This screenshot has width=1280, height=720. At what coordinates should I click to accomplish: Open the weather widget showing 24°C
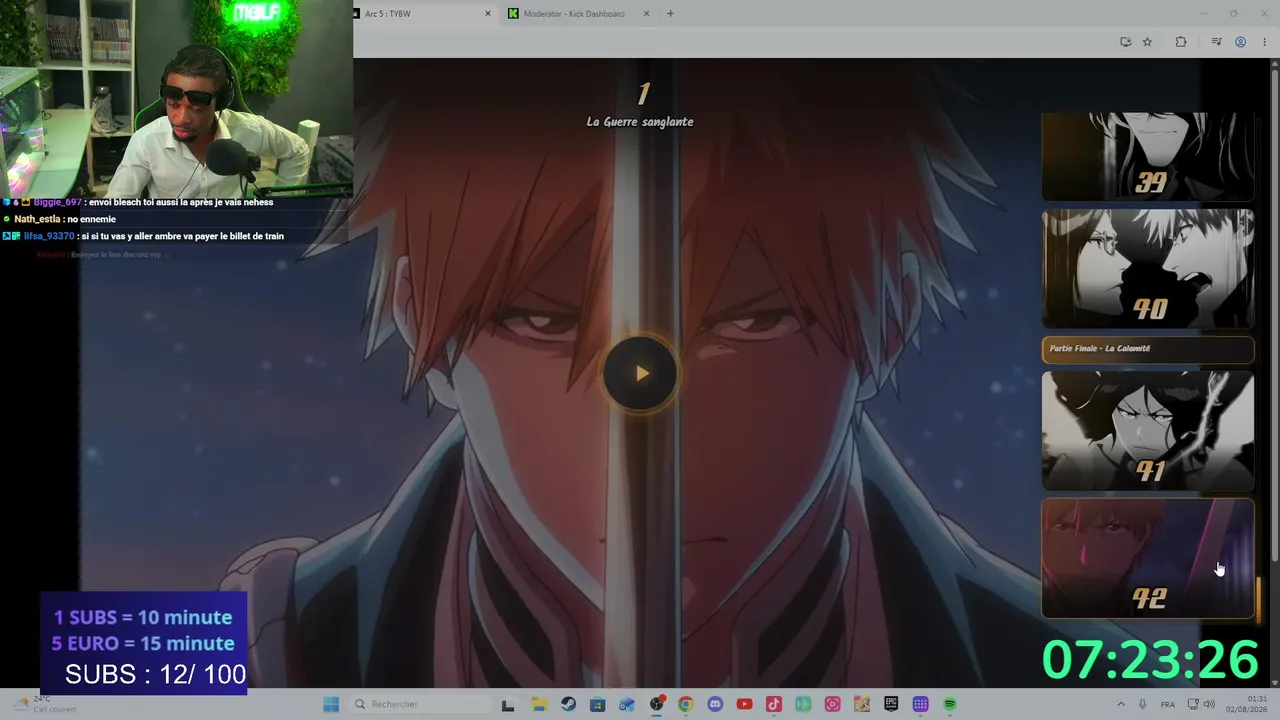42,704
